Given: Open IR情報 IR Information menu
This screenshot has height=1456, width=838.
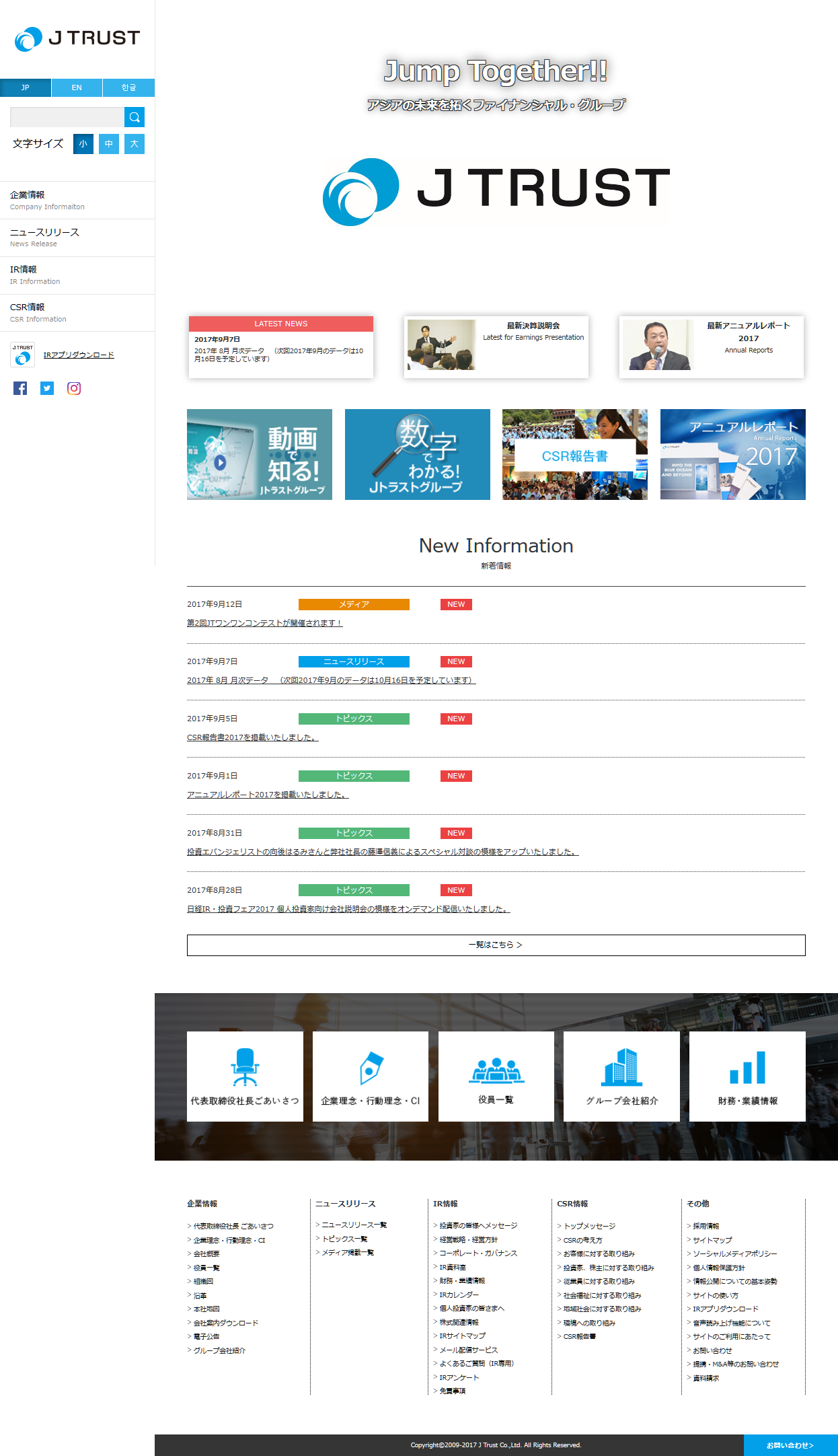Looking at the screenshot, I should click(x=77, y=275).
